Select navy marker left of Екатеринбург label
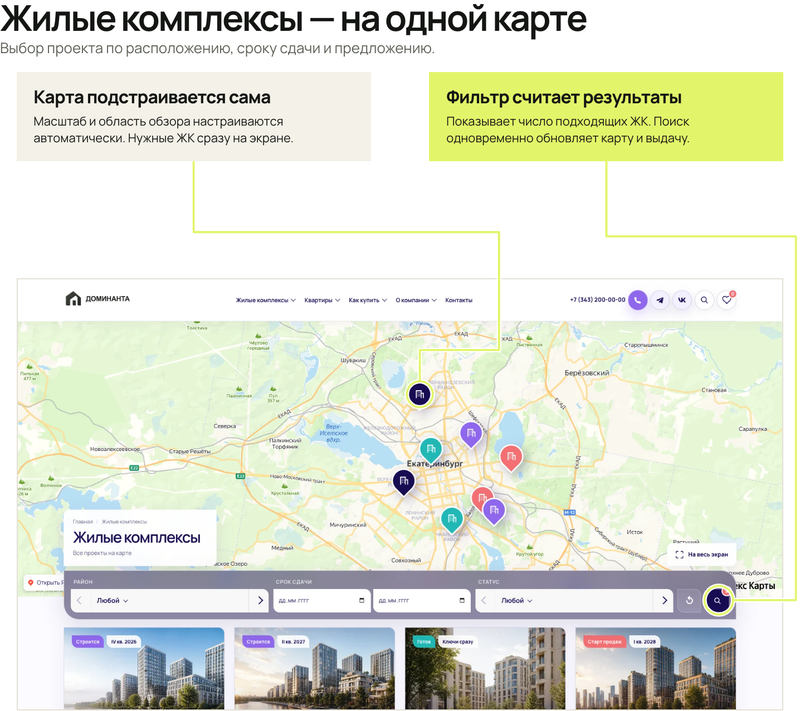 [404, 482]
